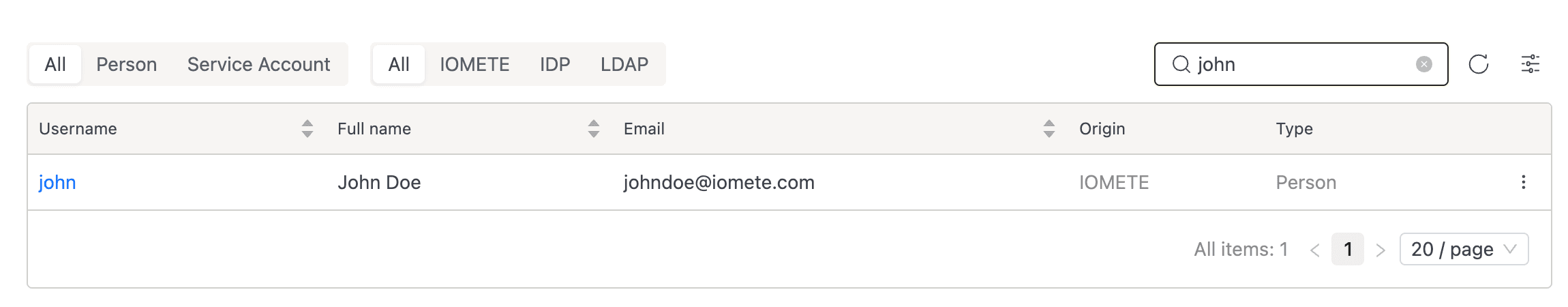
Task: Go to the previous page arrow
Action: [x=1314, y=250]
